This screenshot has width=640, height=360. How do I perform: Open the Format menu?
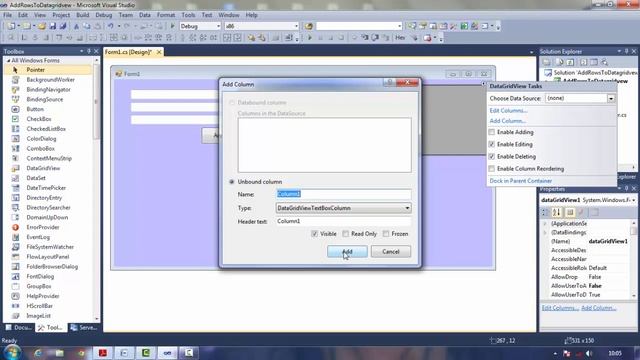tap(166, 15)
